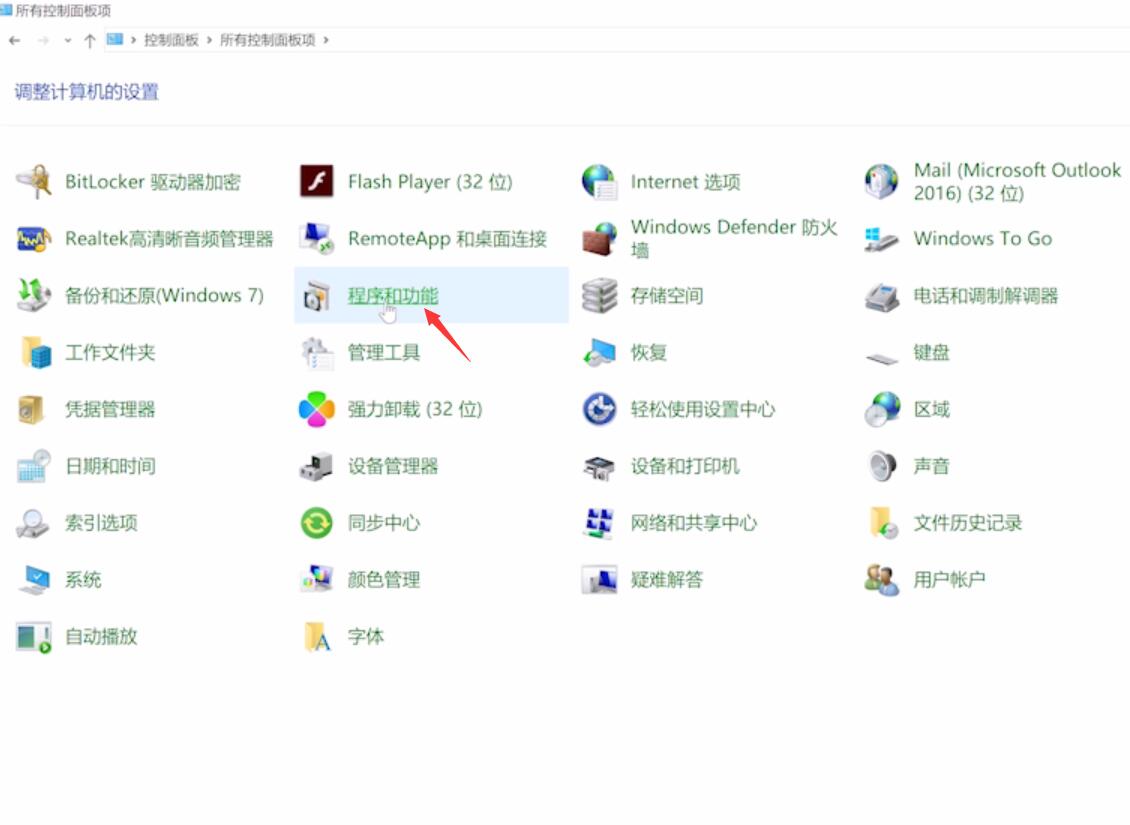This screenshot has width=1130, height=825.
Task: Select the 控制面板 breadcrumb segment
Action: click(x=171, y=40)
